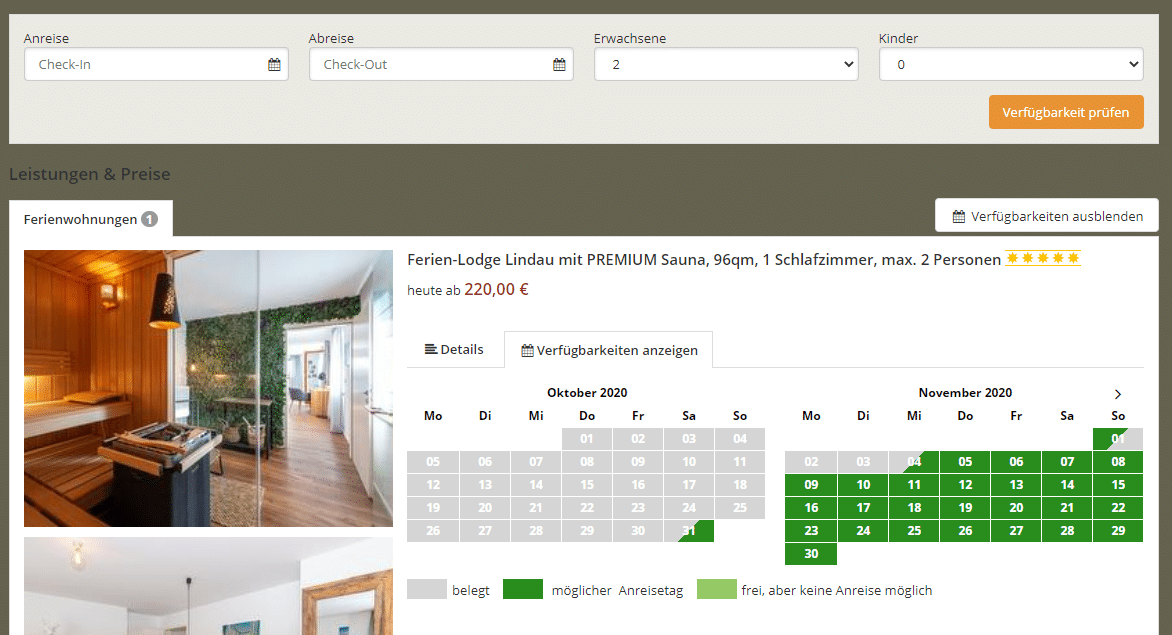Open the Ferien-Lodge Lindau title link
The height and width of the screenshot is (635, 1172).
703,260
